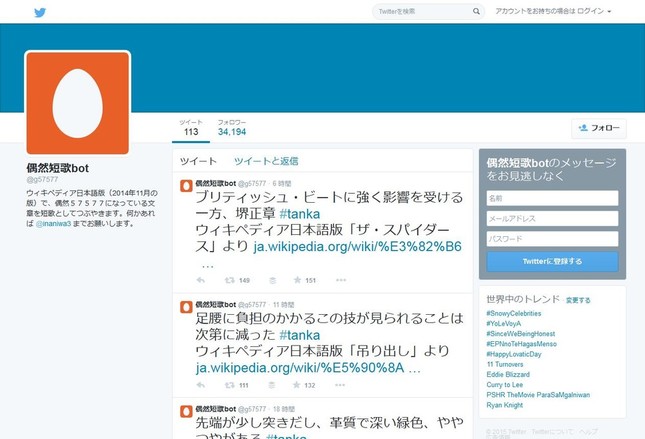The image size is (645, 439).
Task: Click the メールアドレス input field
Action: pyautogui.click(x=552, y=218)
